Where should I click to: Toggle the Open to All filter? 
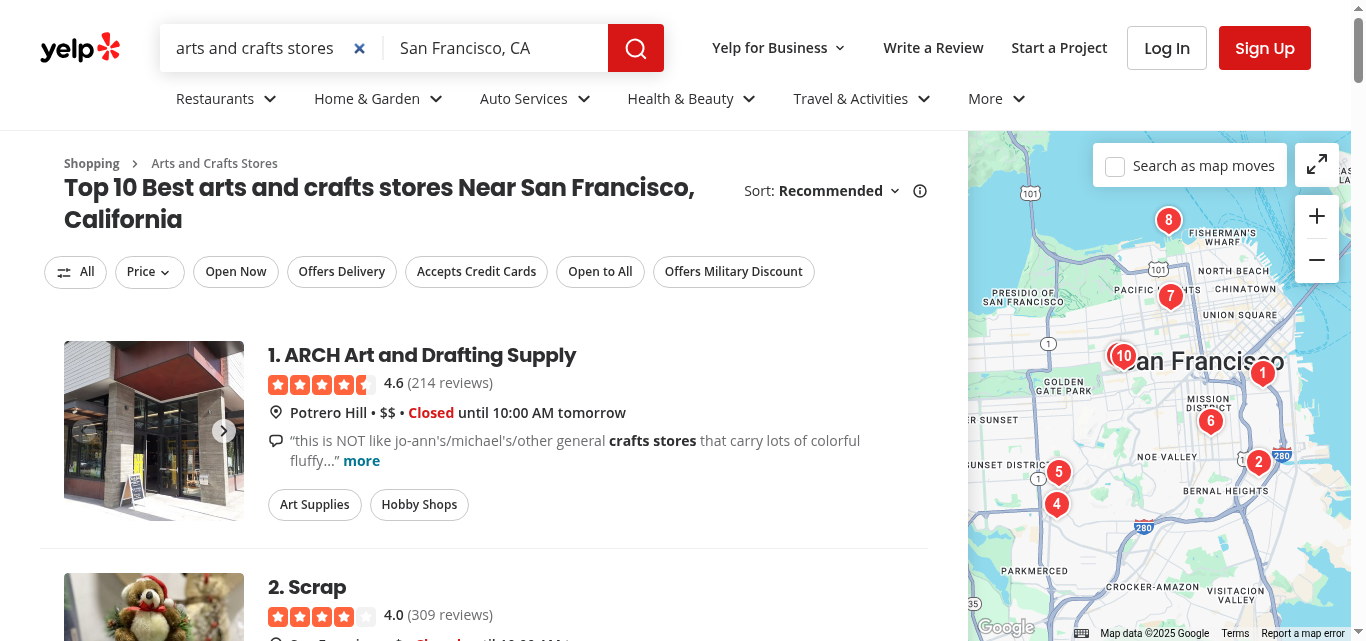click(600, 272)
